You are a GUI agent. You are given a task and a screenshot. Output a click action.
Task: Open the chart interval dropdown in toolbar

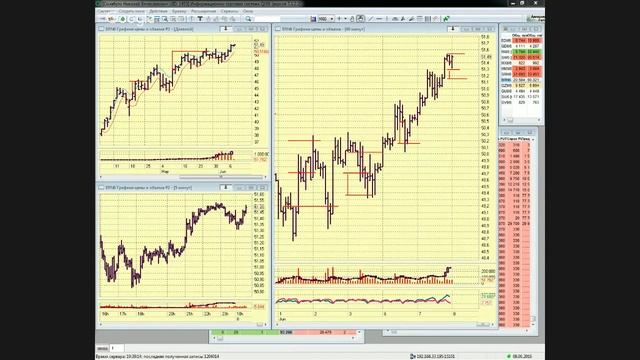(x=326, y=19)
